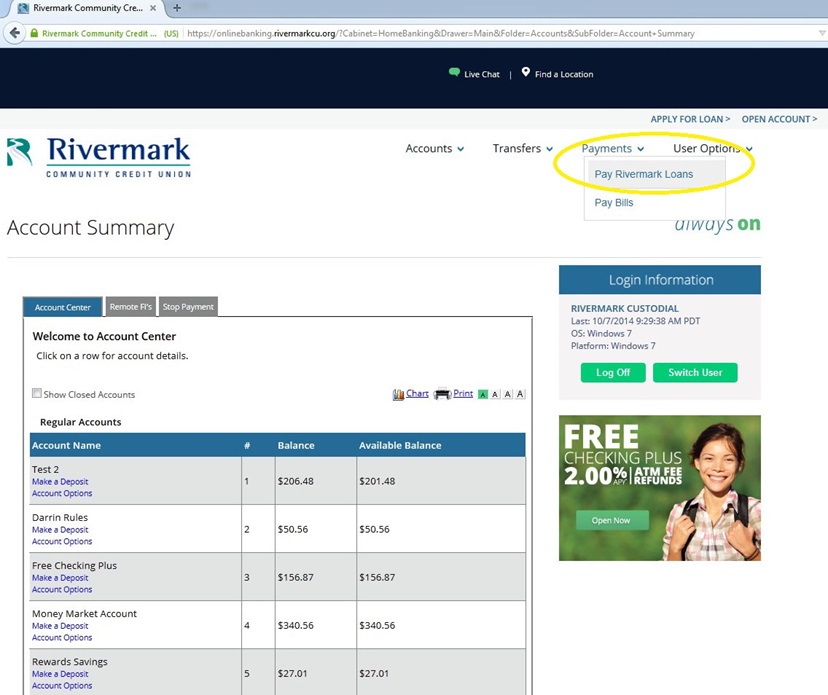Open Account Options under Rewards Savings
This screenshot has width=828, height=695.
(62, 685)
